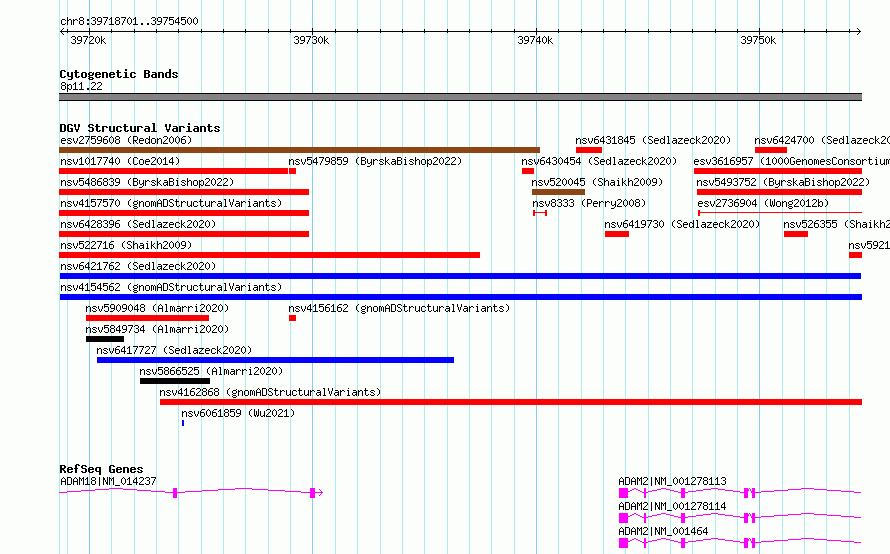Select nsv6419730 (Sedlazeck2020) label
This screenshot has height=554, width=890.
(x=682, y=224)
